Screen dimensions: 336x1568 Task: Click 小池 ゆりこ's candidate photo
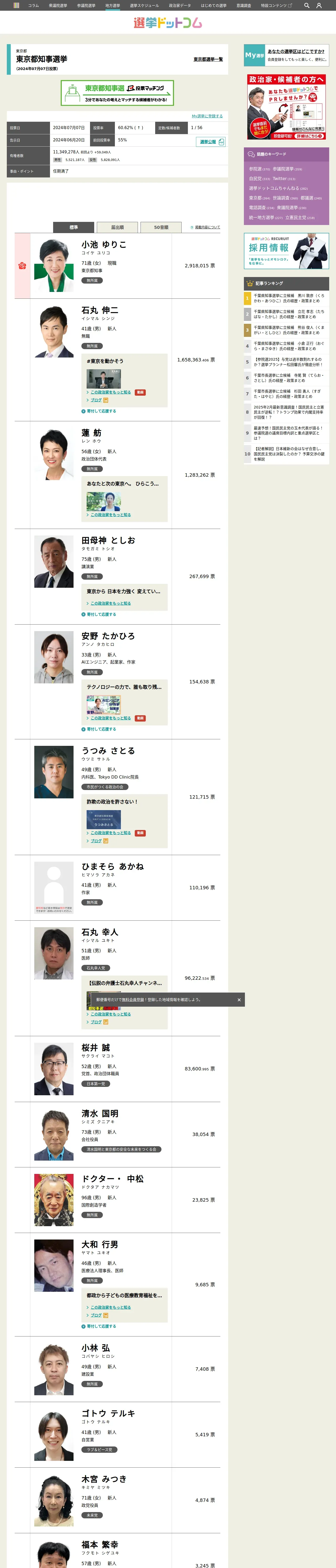pos(54,266)
